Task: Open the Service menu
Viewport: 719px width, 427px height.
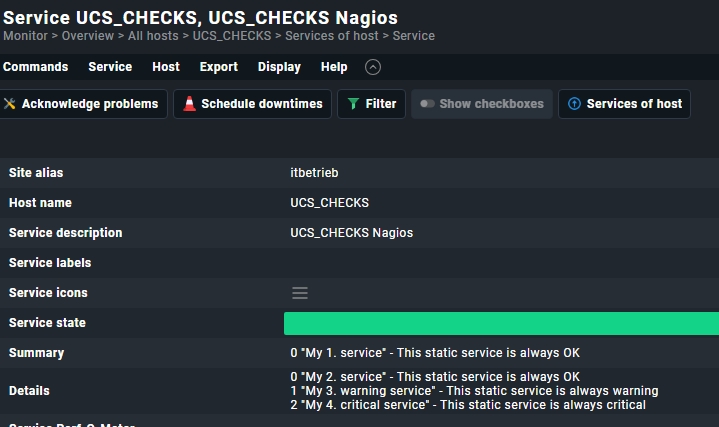Action: (x=110, y=67)
